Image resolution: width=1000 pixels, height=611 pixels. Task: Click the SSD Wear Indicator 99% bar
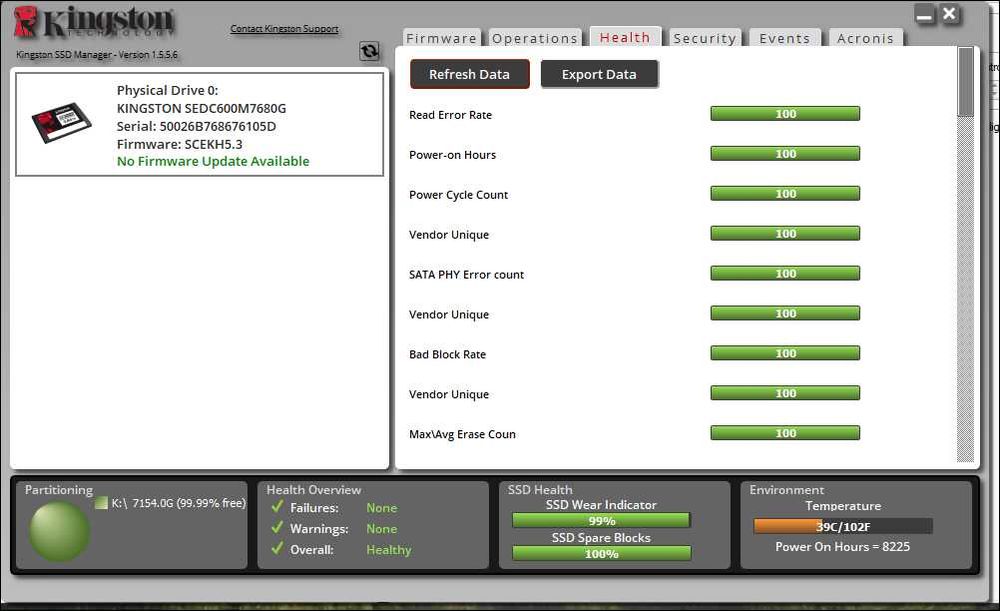(x=601, y=520)
